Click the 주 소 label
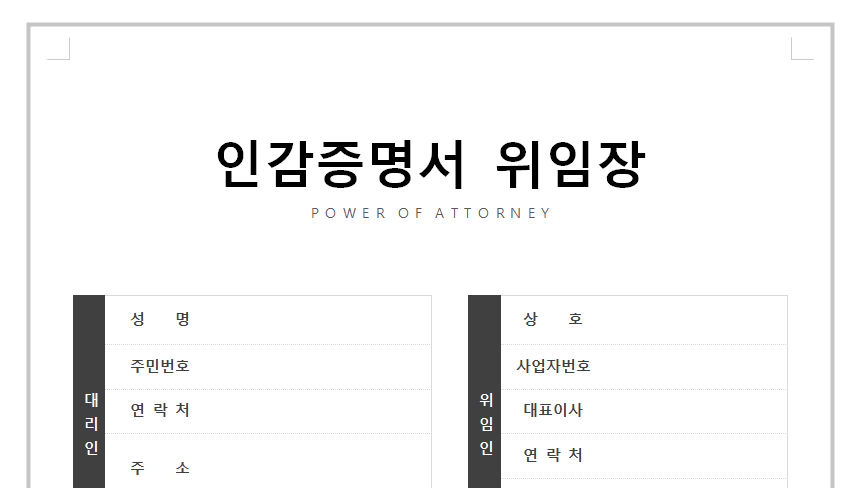The image size is (846, 488). click(160, 467)
